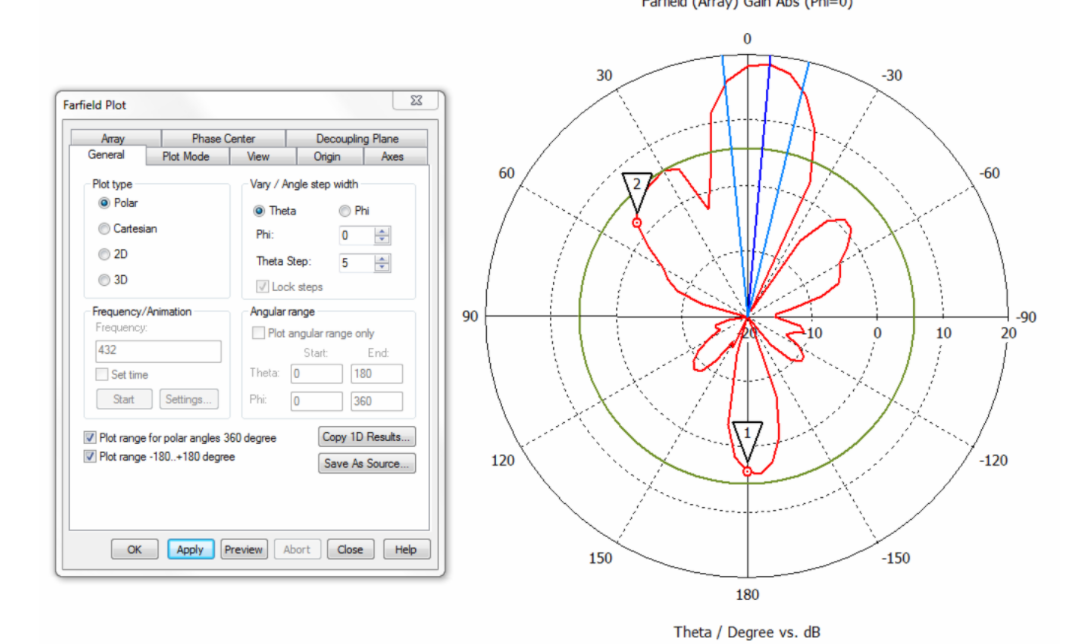Open Help for Farfield Plot
Viewport: 1074px width, 644px height.
click(x=405, y=549)
